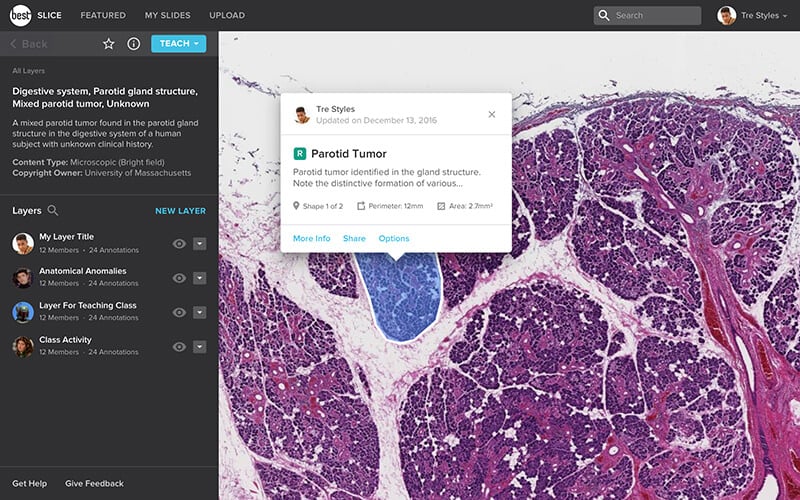The image size is (800, 500).
Task: Expand the TEACH dropdown
Action: (178, 44)
